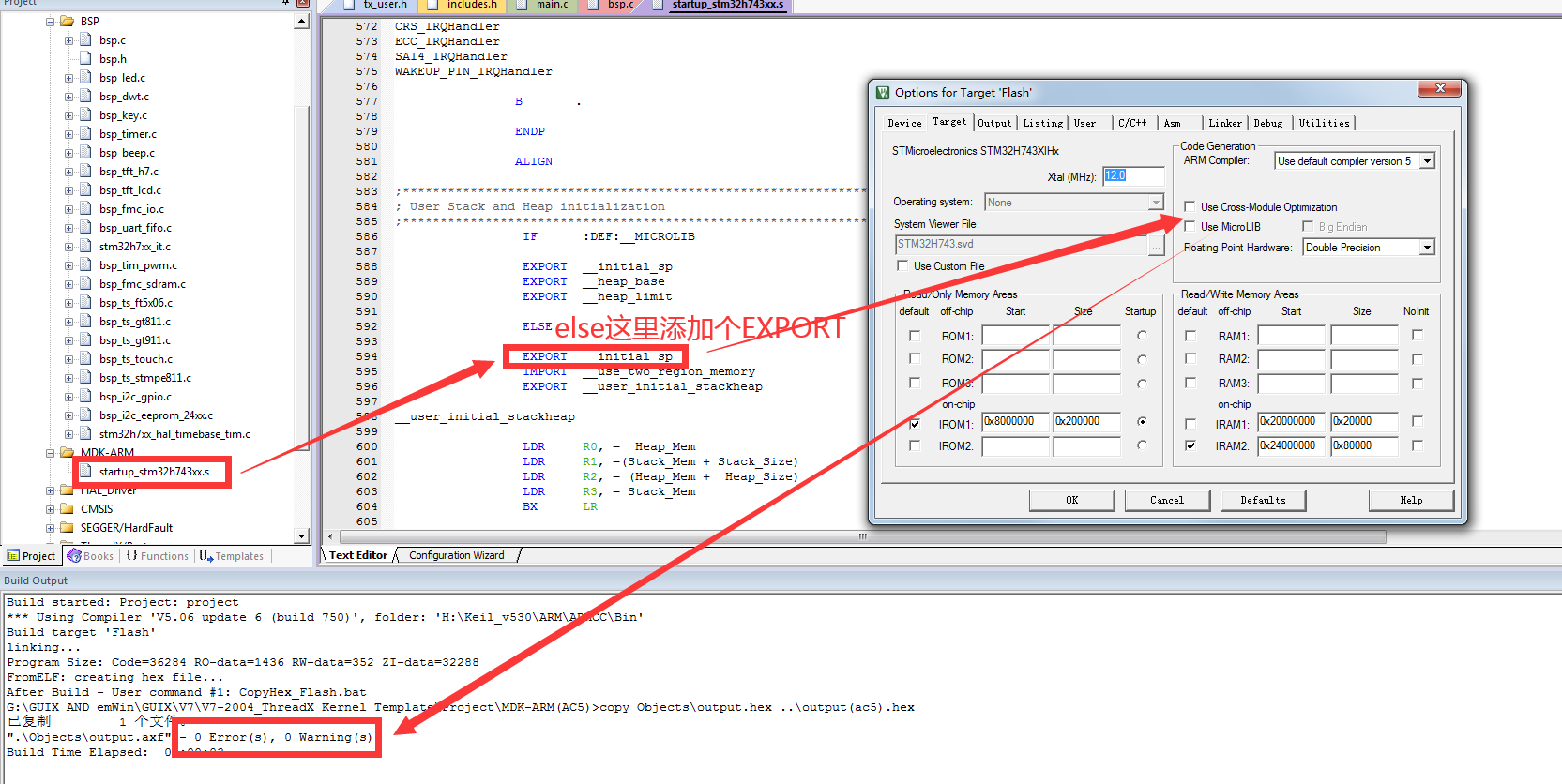
Task: Switch to the Output tab in Options
Action: pyautogui.click(x=994, y=123)
